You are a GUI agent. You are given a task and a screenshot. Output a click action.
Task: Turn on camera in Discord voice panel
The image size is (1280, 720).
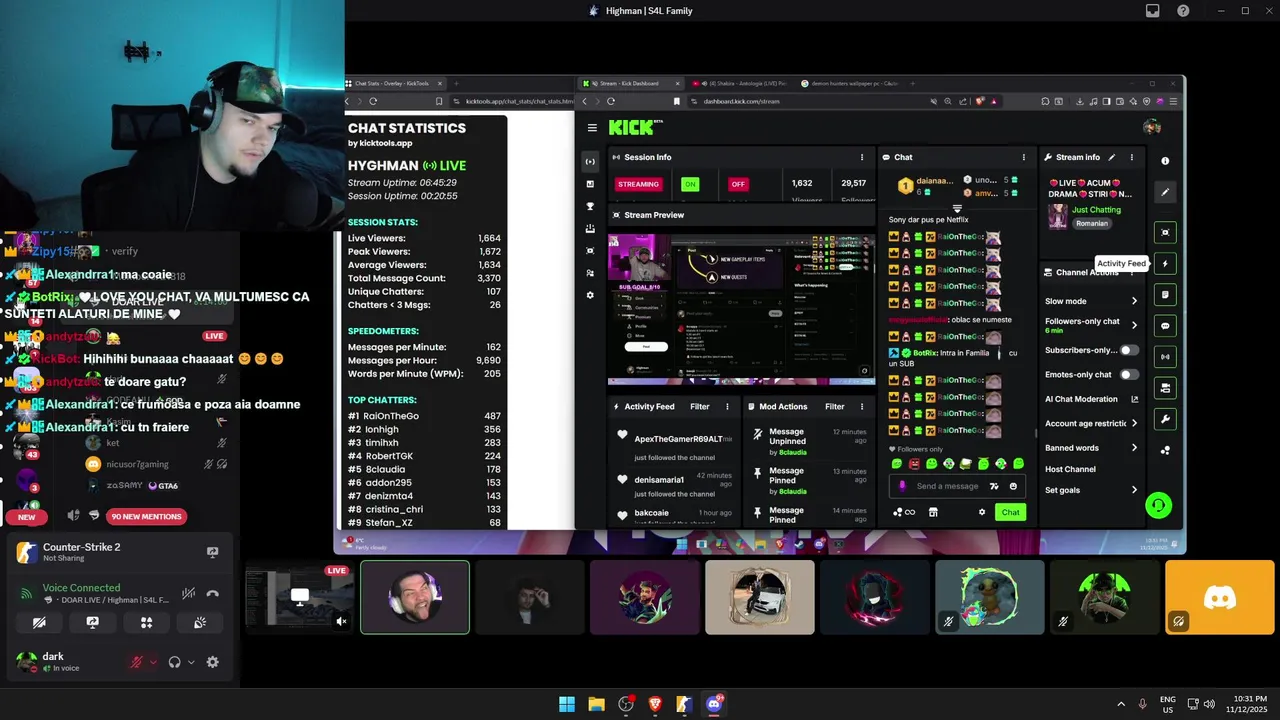pyautogui.click(x=39, y=622)
